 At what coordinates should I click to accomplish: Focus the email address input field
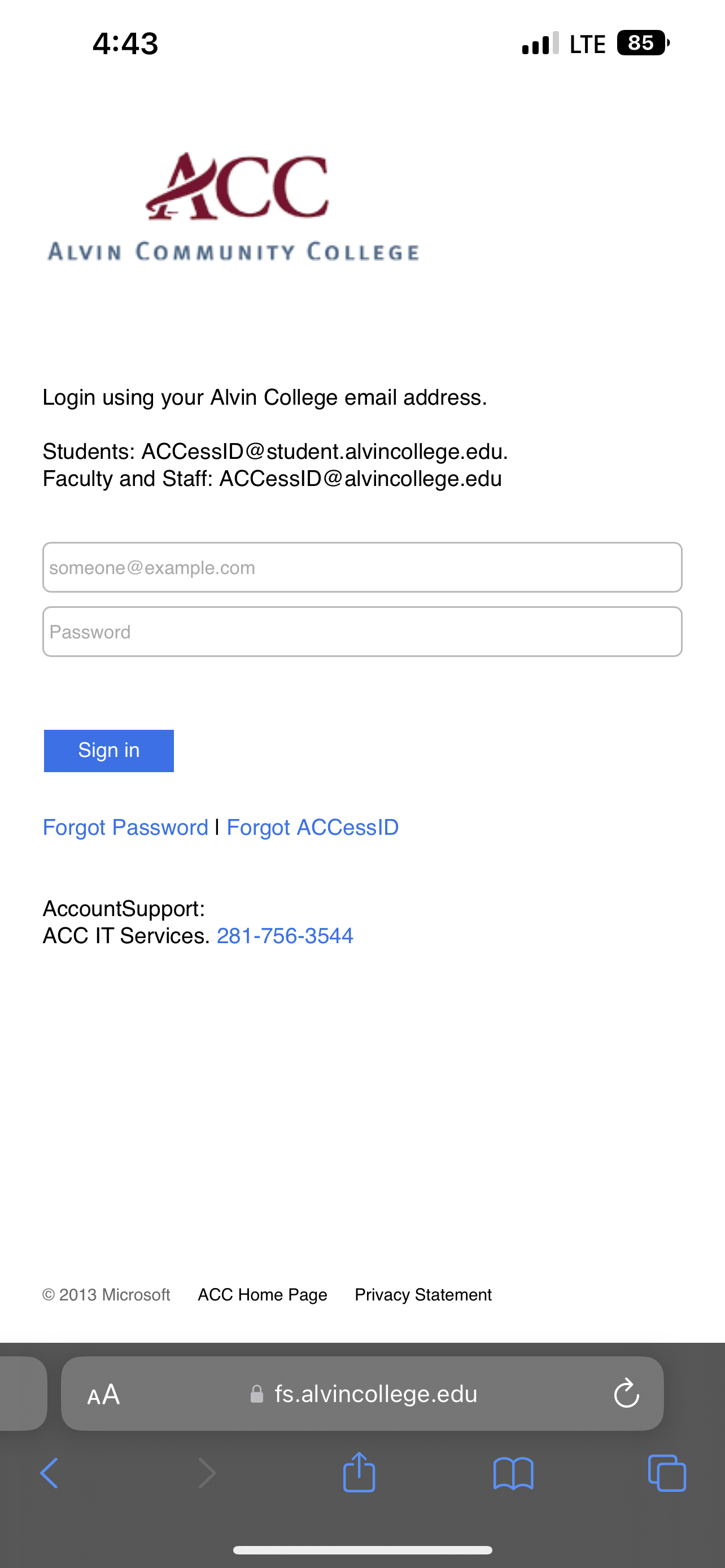click(x=362, y=567)
